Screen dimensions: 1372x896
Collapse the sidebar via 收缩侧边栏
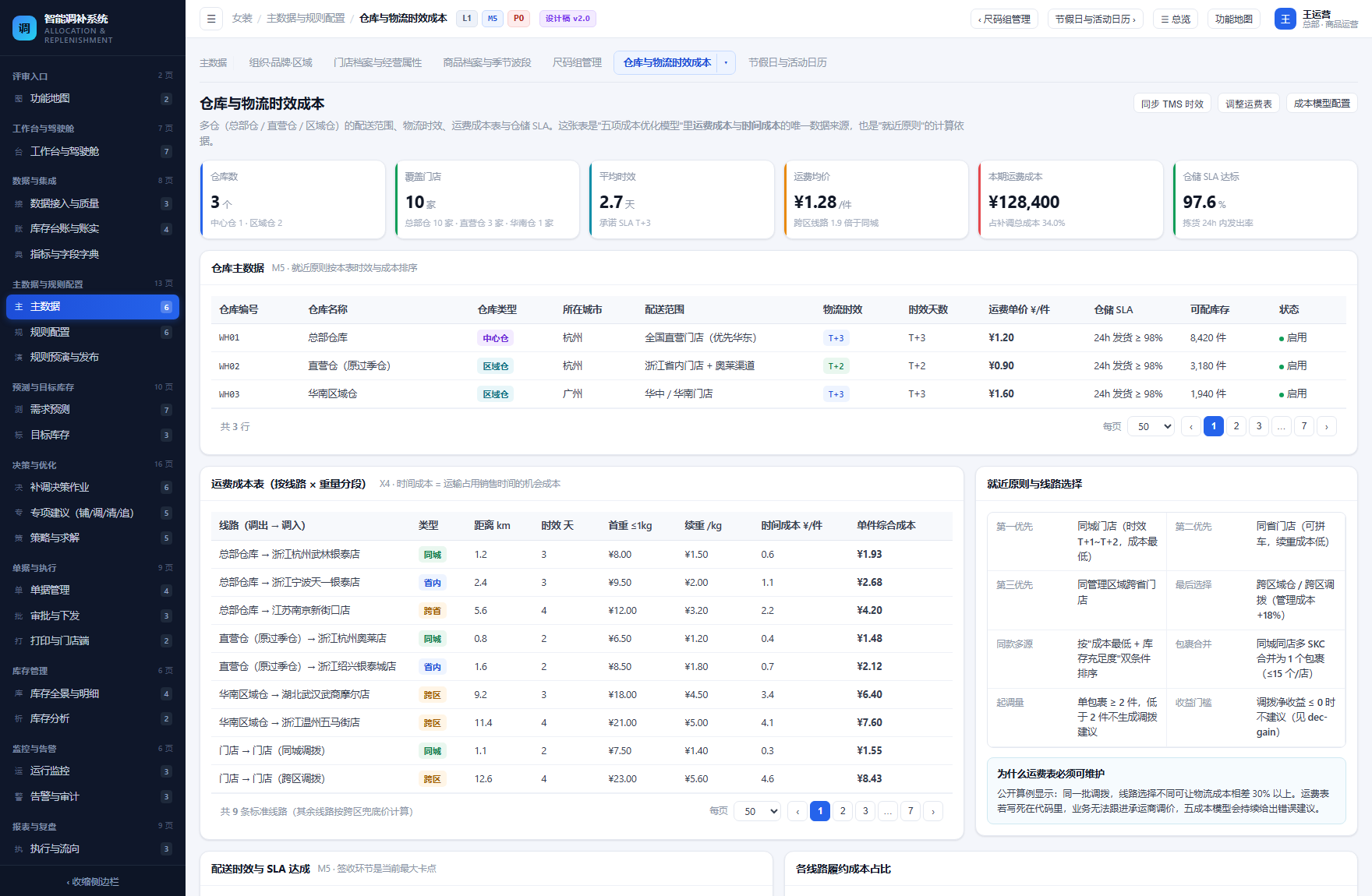tap(93, 881)
